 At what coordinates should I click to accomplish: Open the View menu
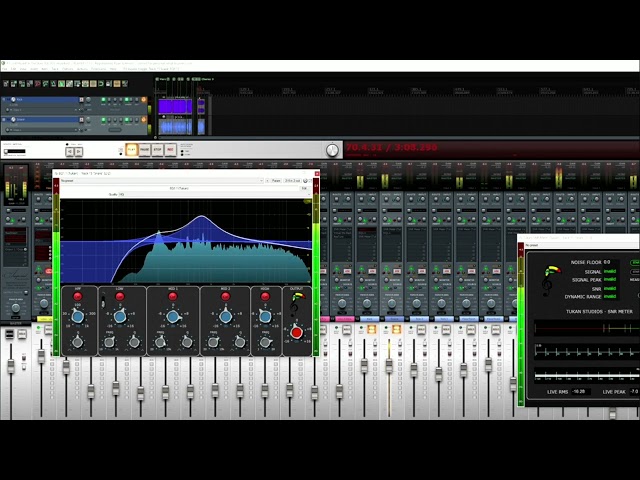23,69
